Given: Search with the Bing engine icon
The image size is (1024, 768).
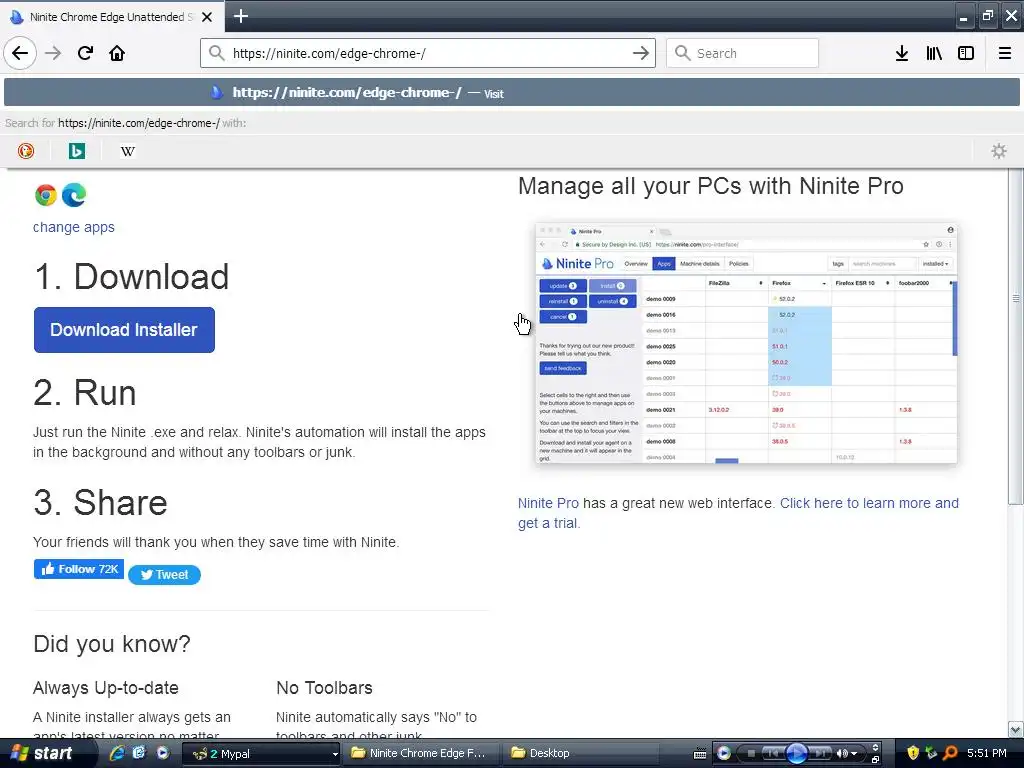Looking at the screenshot, I should [x=76, y=151].
